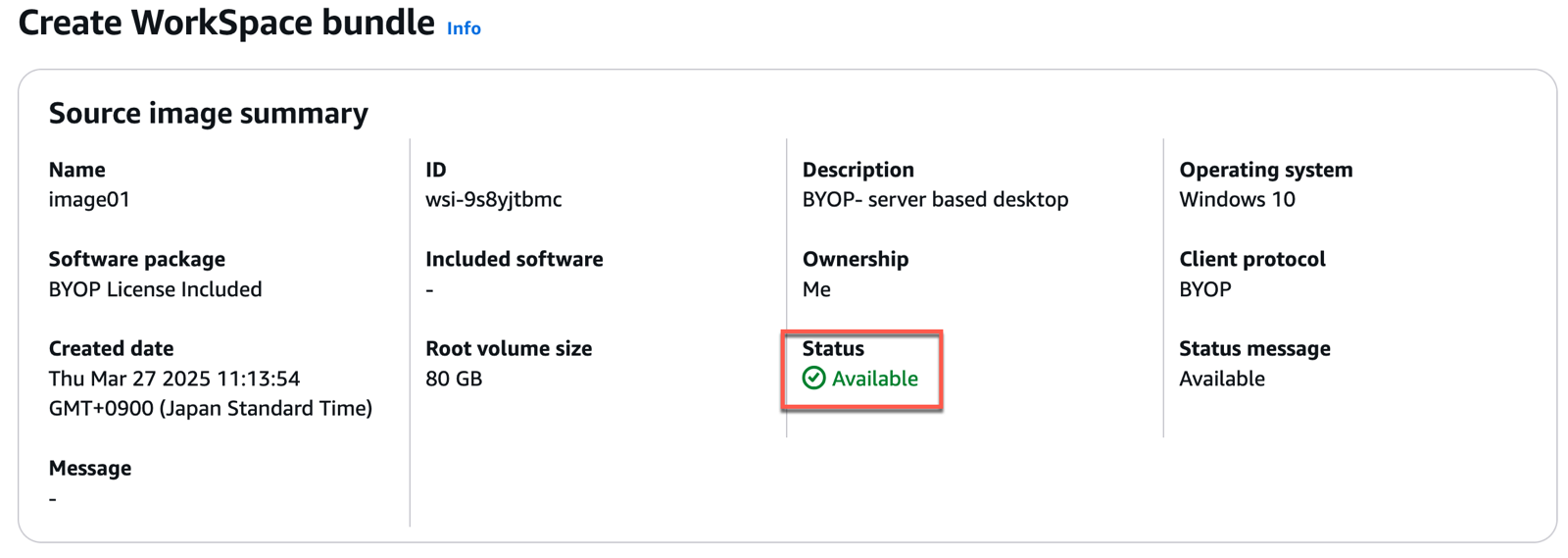The width and height of the screenshot is (1568, 558).
Task: Click the BYOP client protocol value
Action: point(1204,289)
